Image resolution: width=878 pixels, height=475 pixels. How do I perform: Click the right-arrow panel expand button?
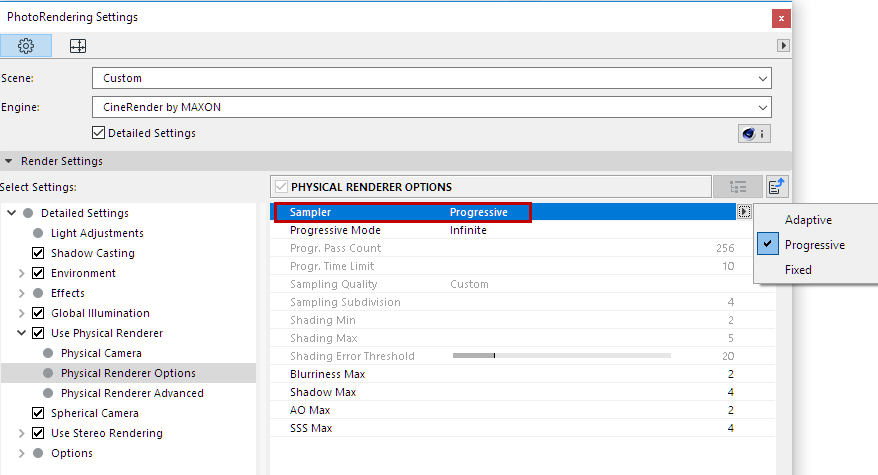click(x=783, y=45)
